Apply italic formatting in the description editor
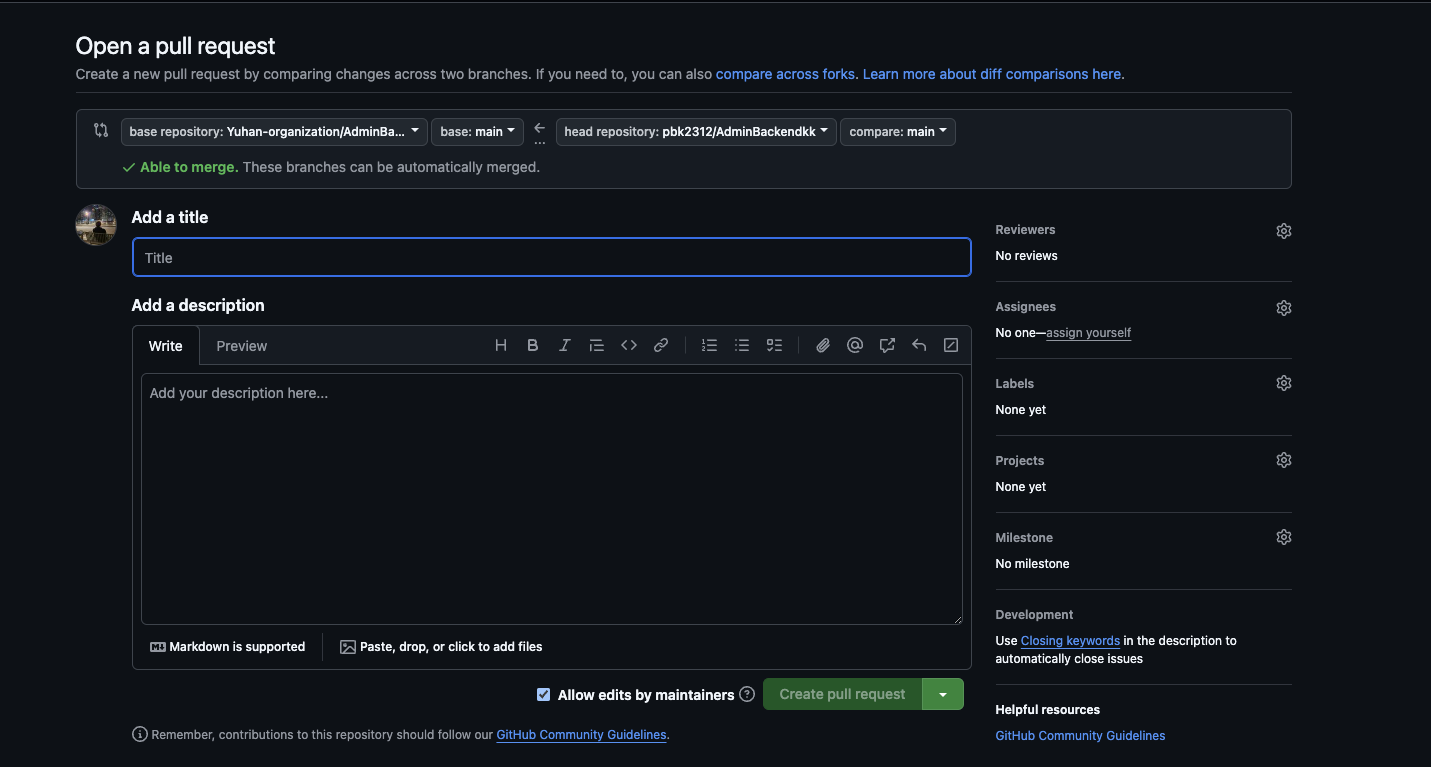This screenshot has width=1431, height=767. (565, 345)
